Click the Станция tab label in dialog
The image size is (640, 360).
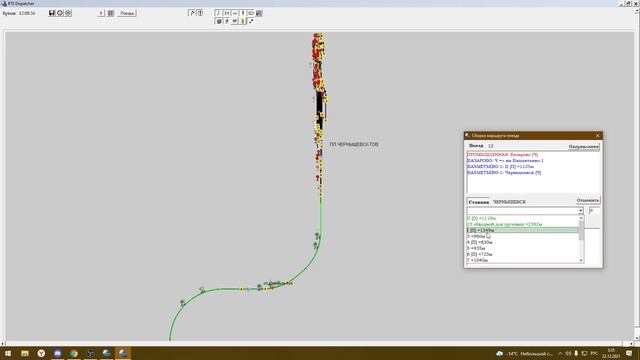tap(478, 202)
